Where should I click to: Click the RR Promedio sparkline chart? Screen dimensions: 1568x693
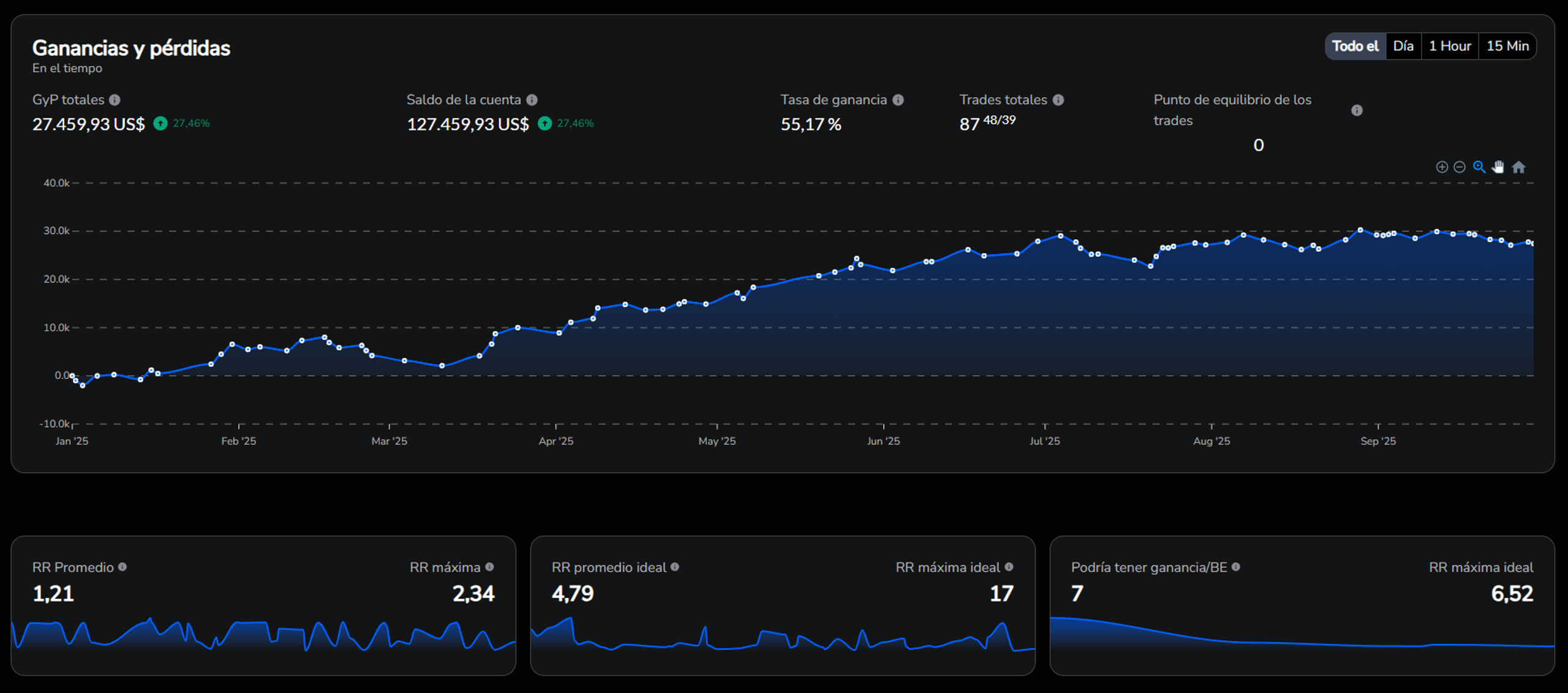point(263,634)
